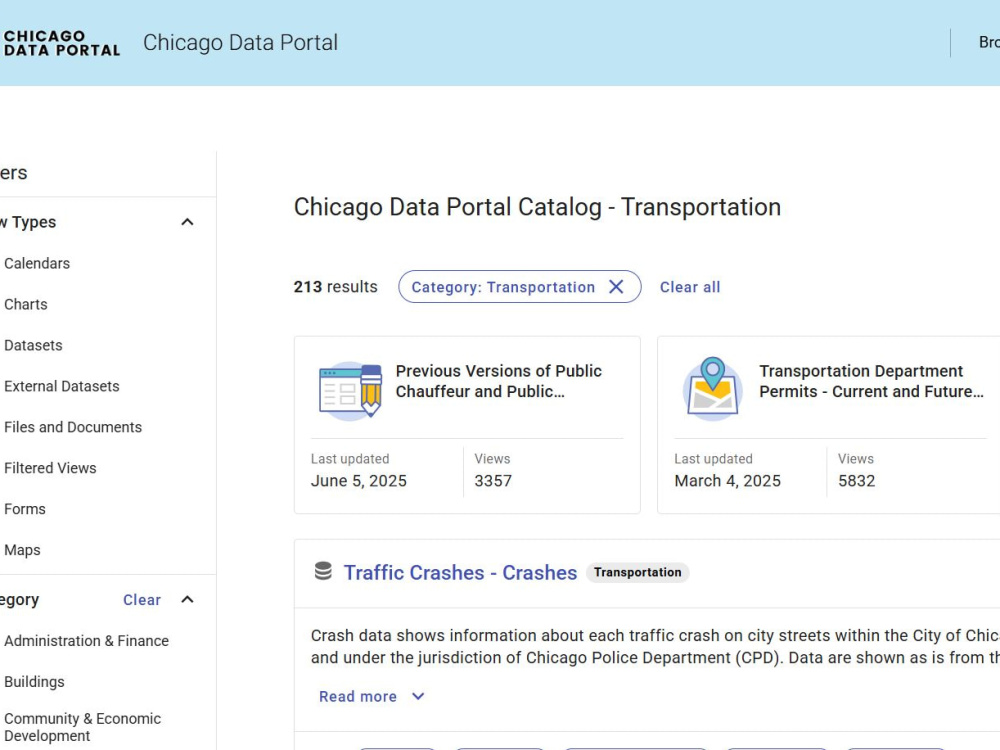Image resolution: width=1000 pixels, height=750 pixels.
Task: Click the View Types section header
Action: [28, 222]
